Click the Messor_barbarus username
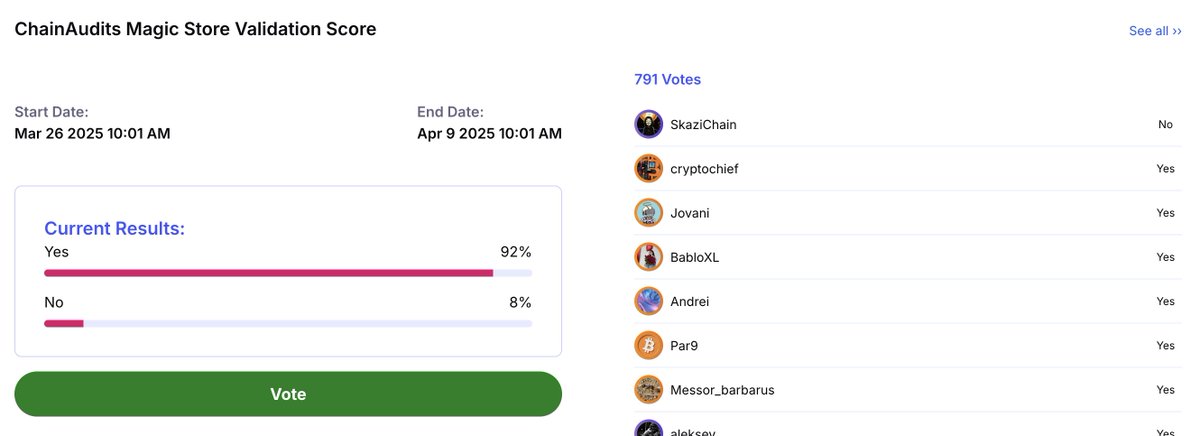This screenshot has height=436, width=1200. pyautogui.click(x=722, y=390)
